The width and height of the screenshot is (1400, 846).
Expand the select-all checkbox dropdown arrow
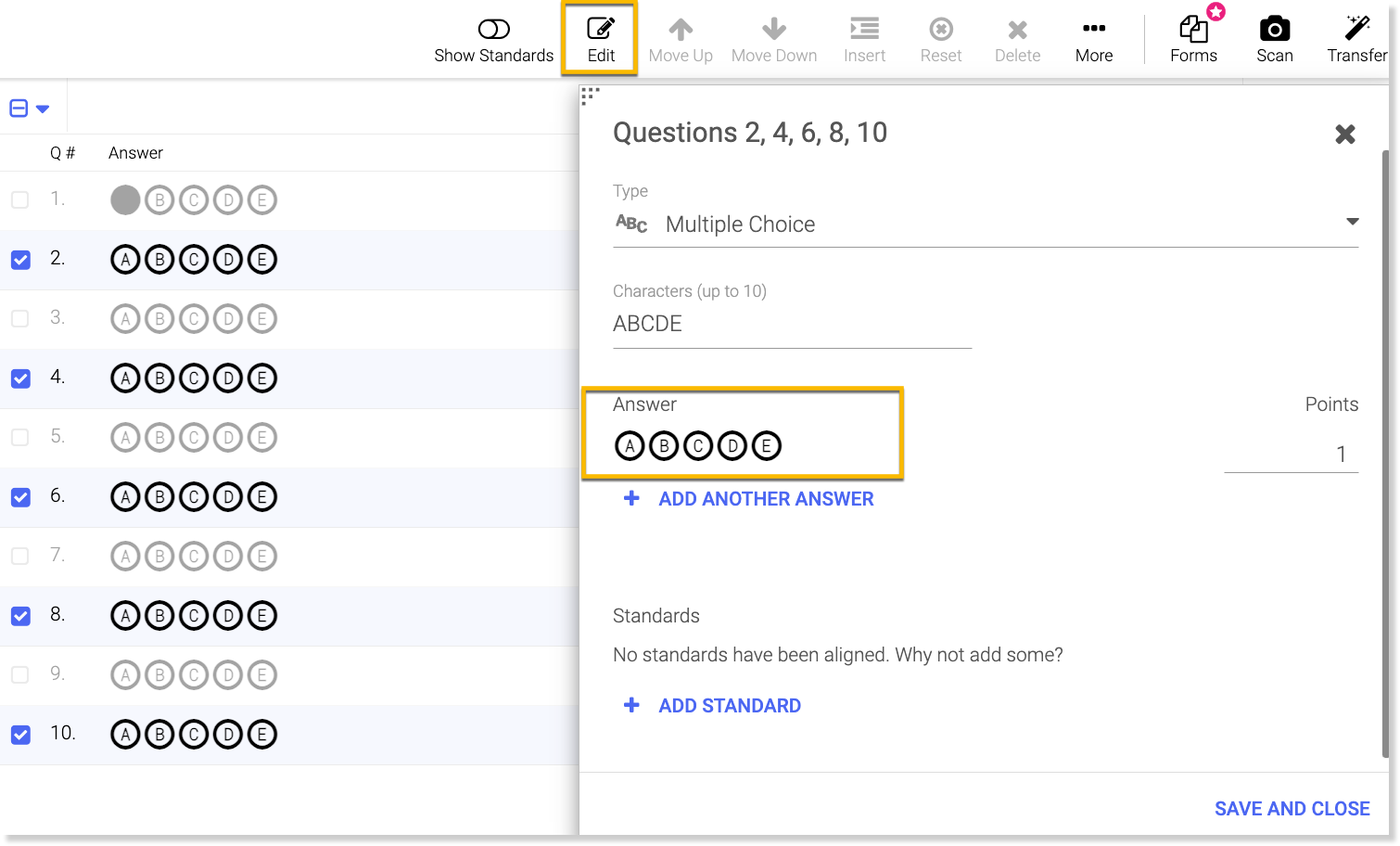[43, 109]
